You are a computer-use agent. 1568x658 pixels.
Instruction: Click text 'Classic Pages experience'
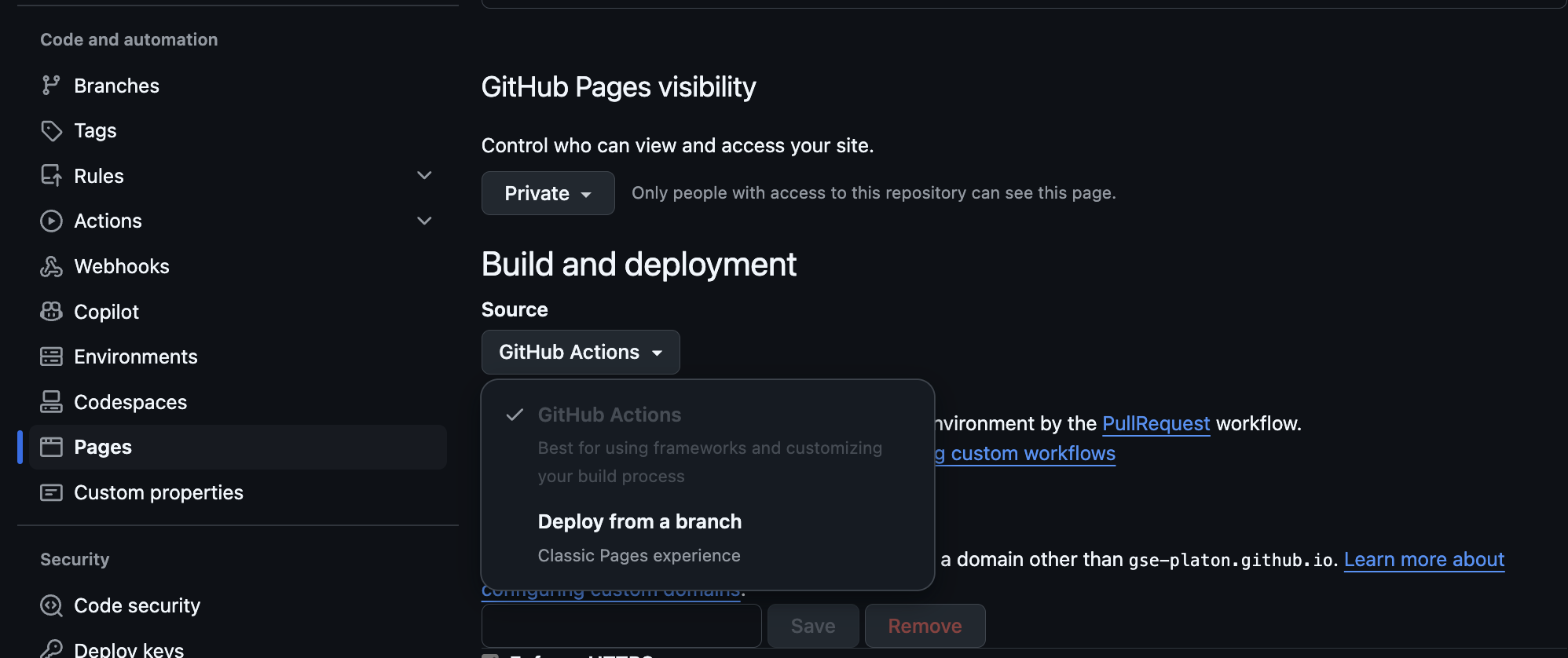[639, 555]
